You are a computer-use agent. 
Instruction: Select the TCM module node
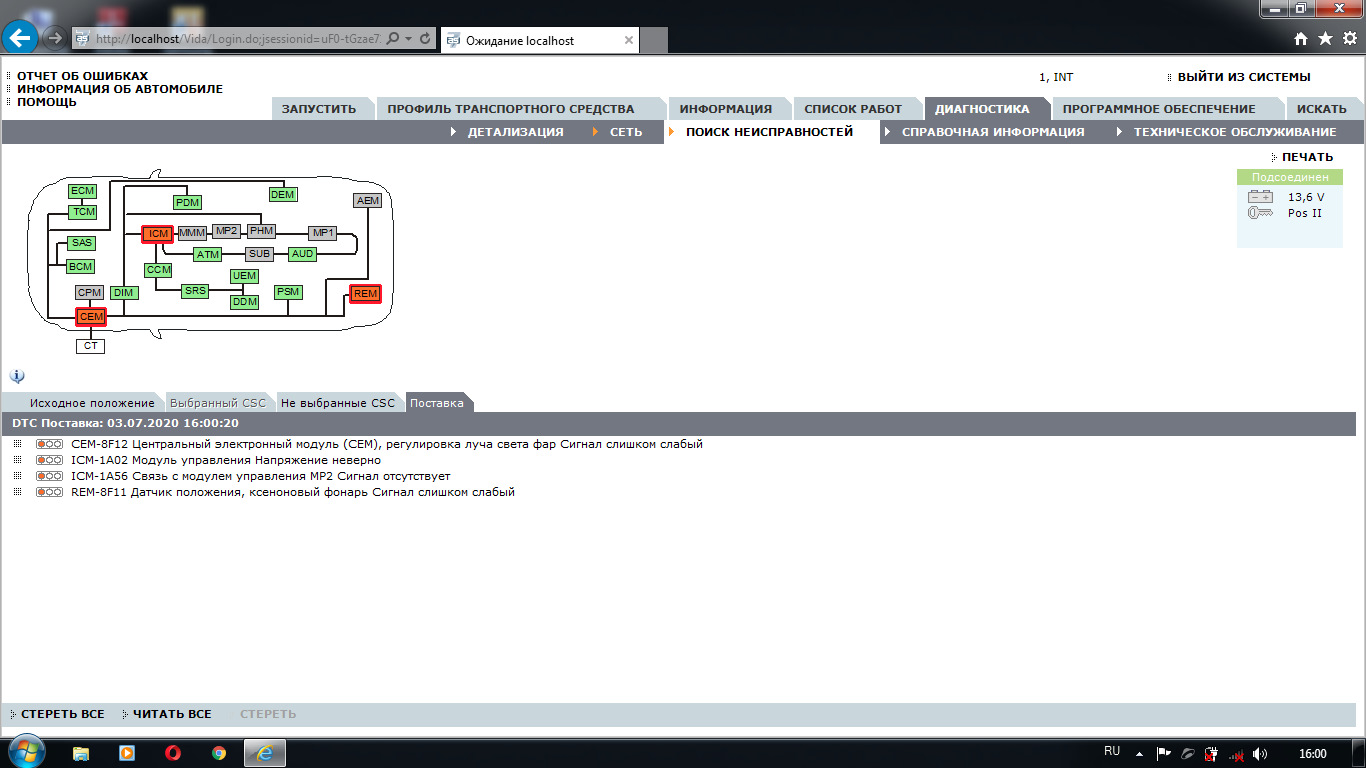pyautogui.click(x=83, y=212)
